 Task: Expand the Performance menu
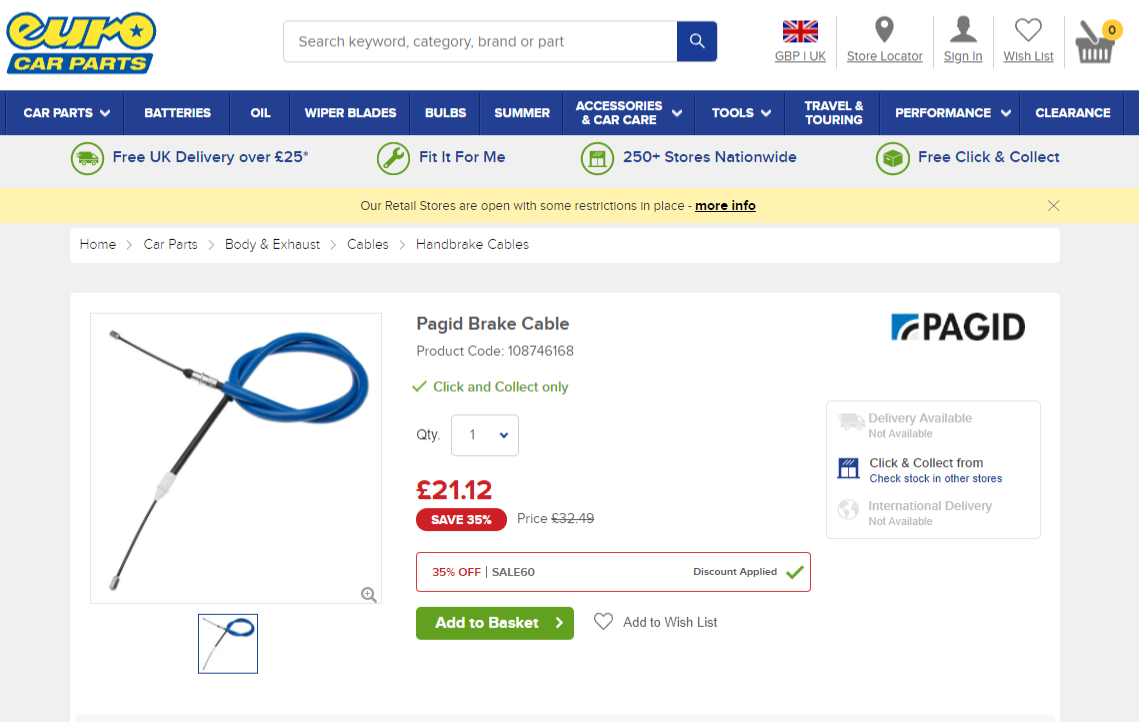click(x=952, y=113)
